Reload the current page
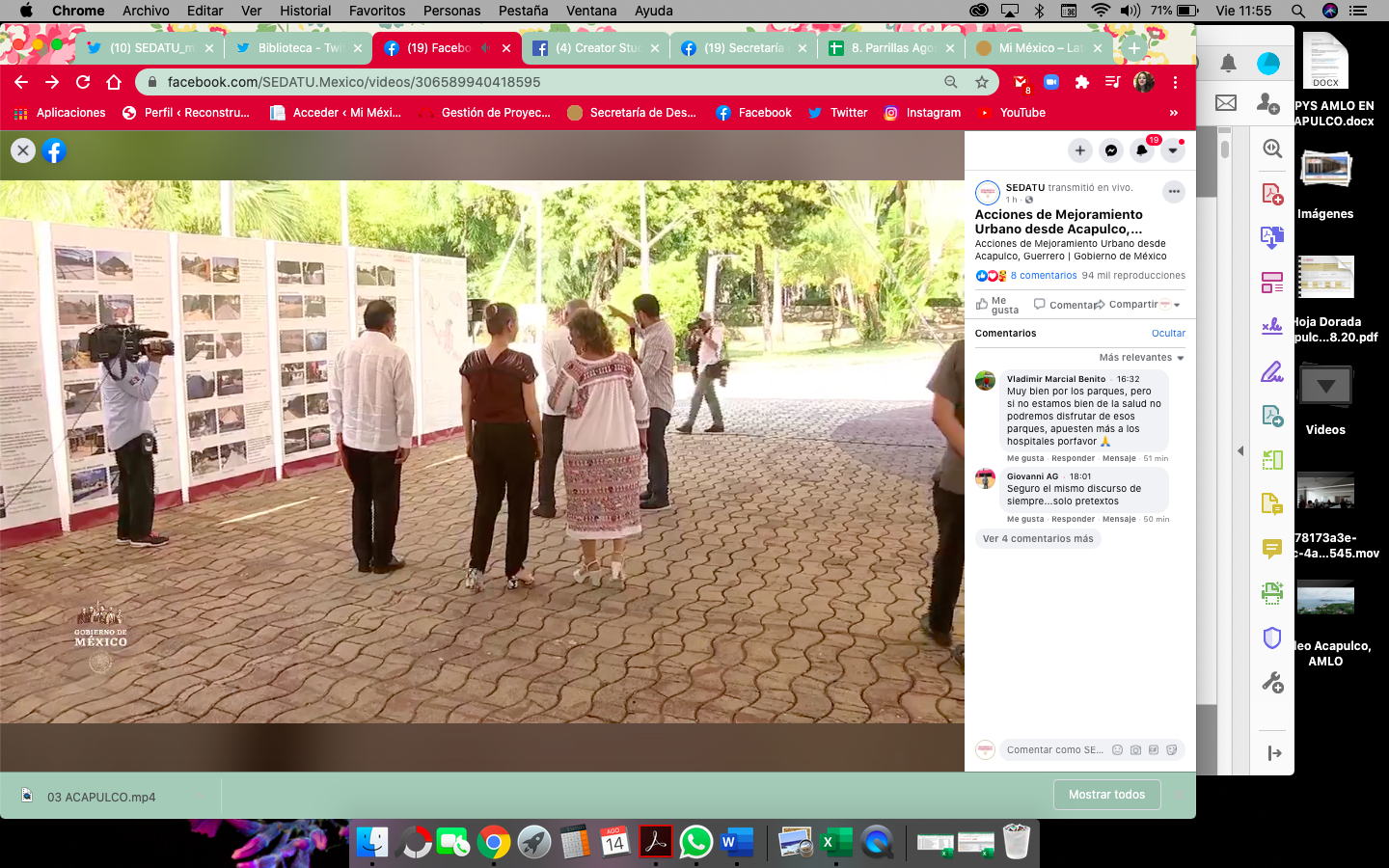This screenshot has height=868, width=1389. pos(83,82)
